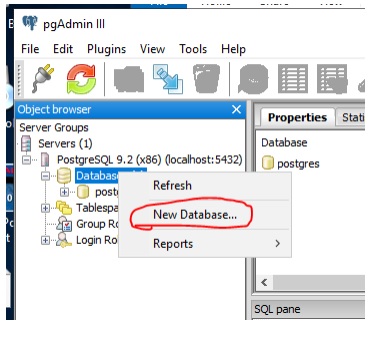The height and width of the screenshot is (363, 391).
Task: Switch to the Statistics tab
Action: click(351, 117)
